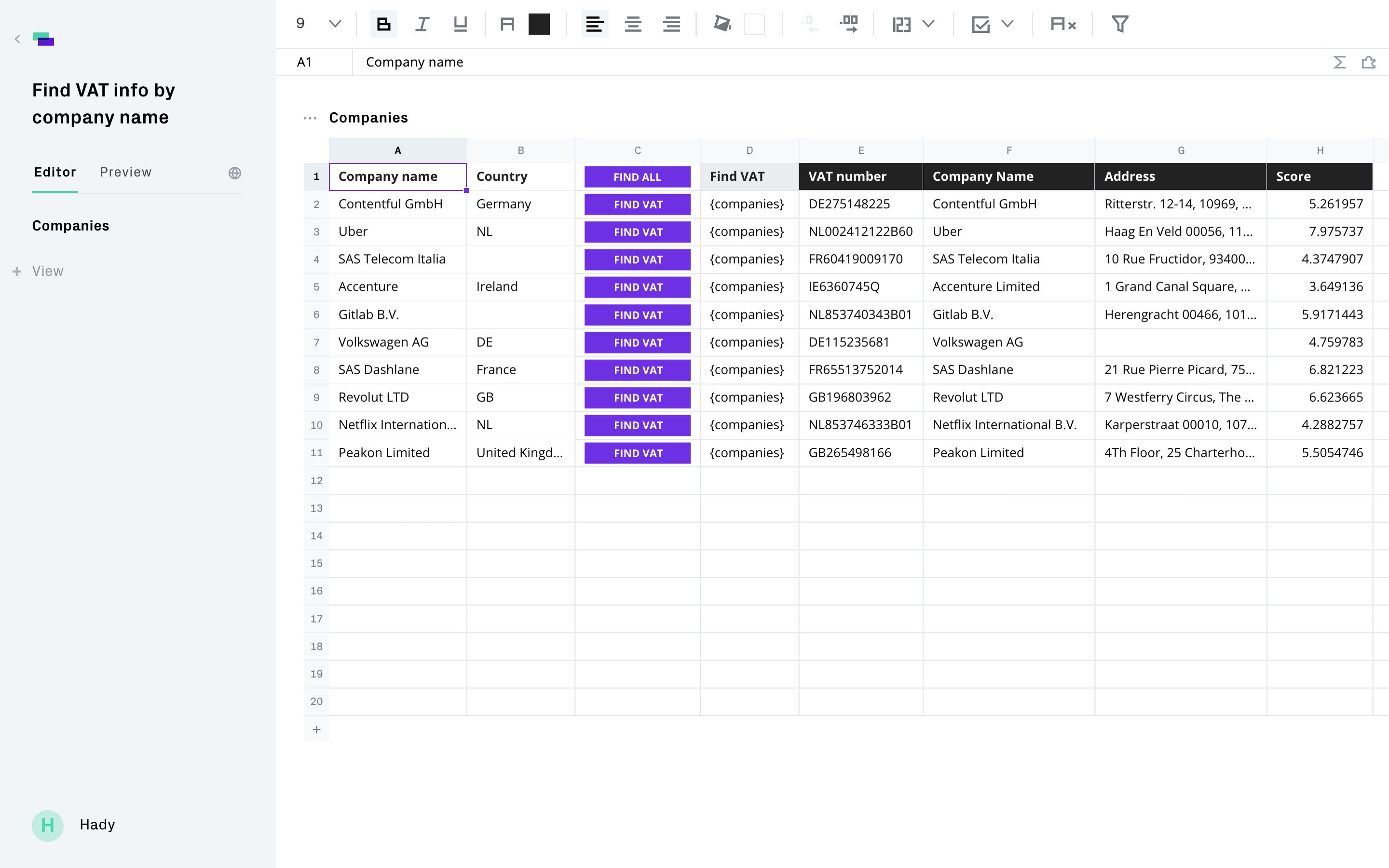Open the black text color swatch
The image size is (1389, 868).
pos(539,24)
